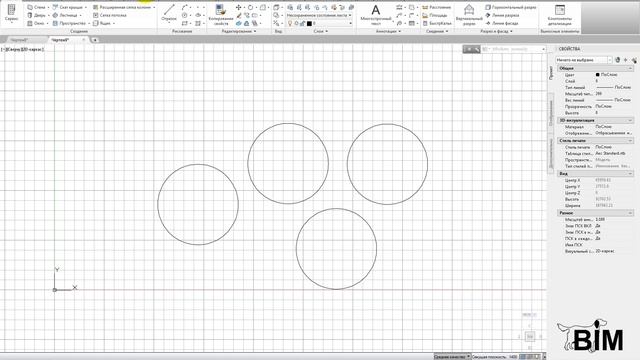Select the Пространство space tool

pos(69,23)
